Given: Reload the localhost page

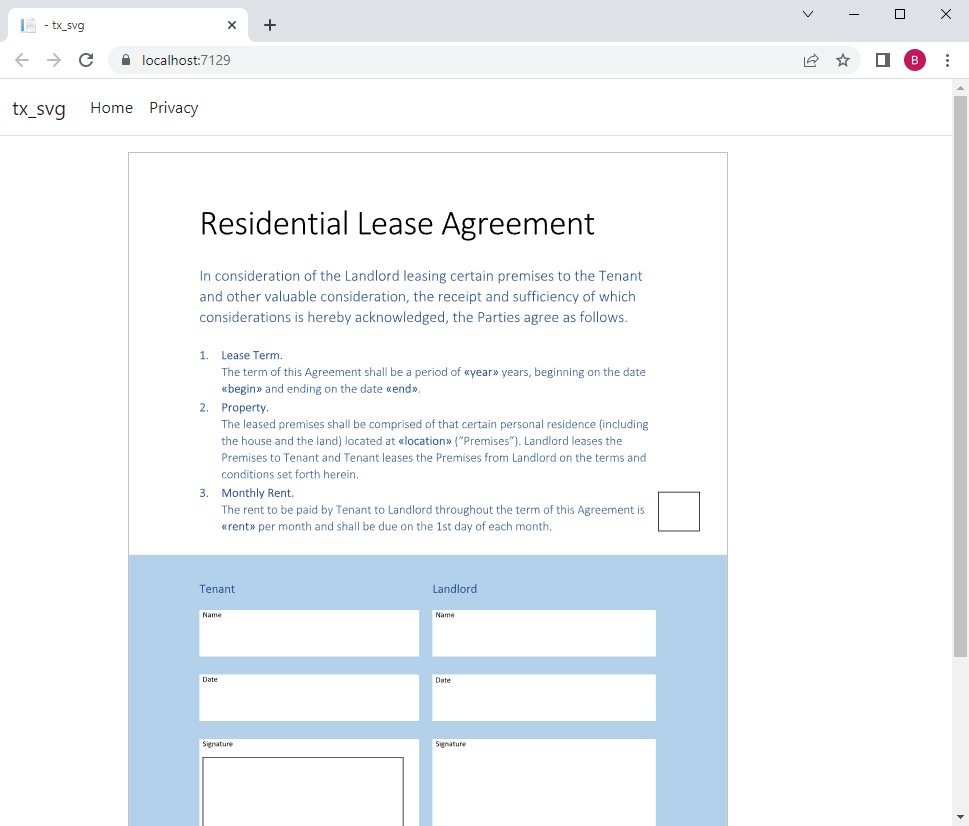Looking at the screenshot, I should [86, 60].
